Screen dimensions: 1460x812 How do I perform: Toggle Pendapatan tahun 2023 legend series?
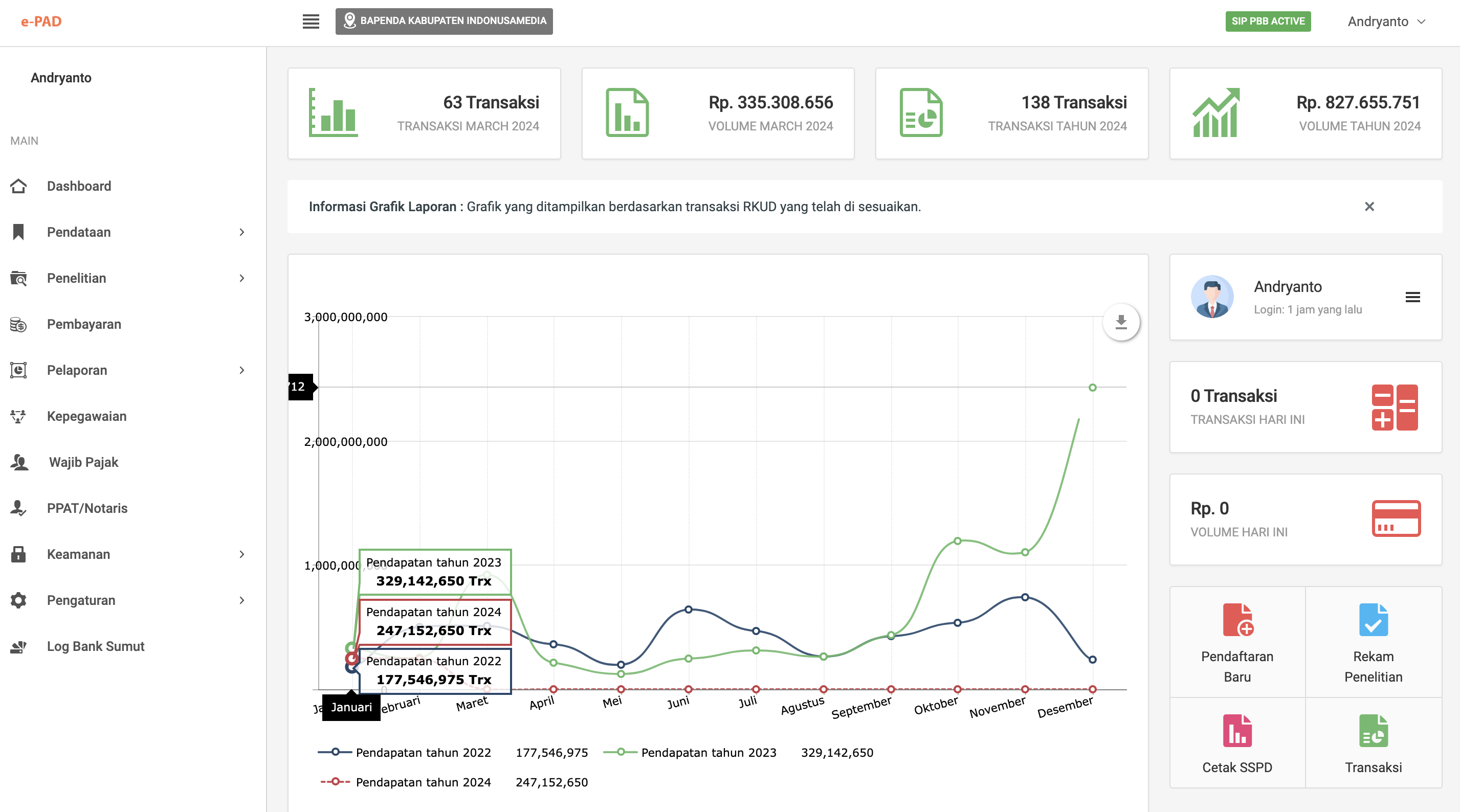point(708,753)
